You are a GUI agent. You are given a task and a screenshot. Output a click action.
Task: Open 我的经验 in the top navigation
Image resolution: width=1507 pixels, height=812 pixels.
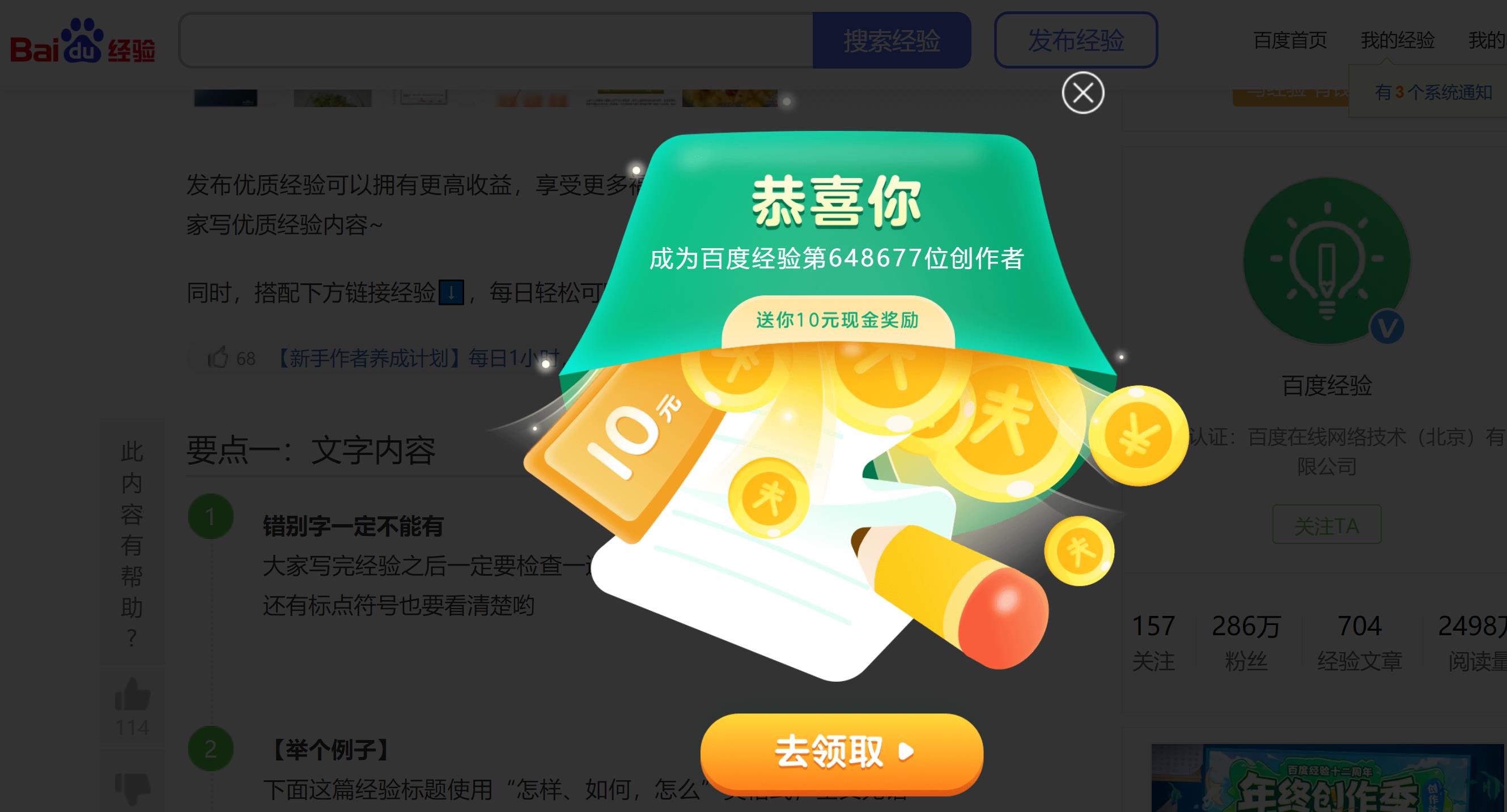coord(1398,40)
